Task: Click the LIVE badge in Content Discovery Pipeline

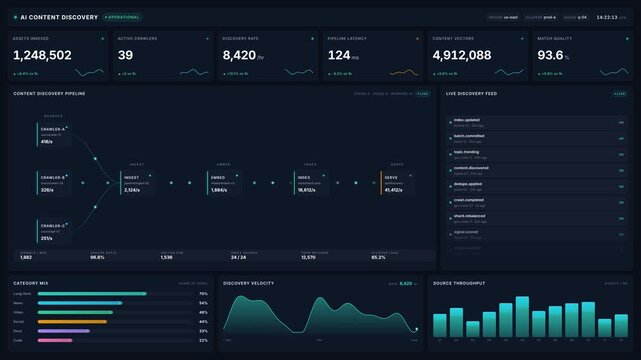Action: [x=422, y=94]
